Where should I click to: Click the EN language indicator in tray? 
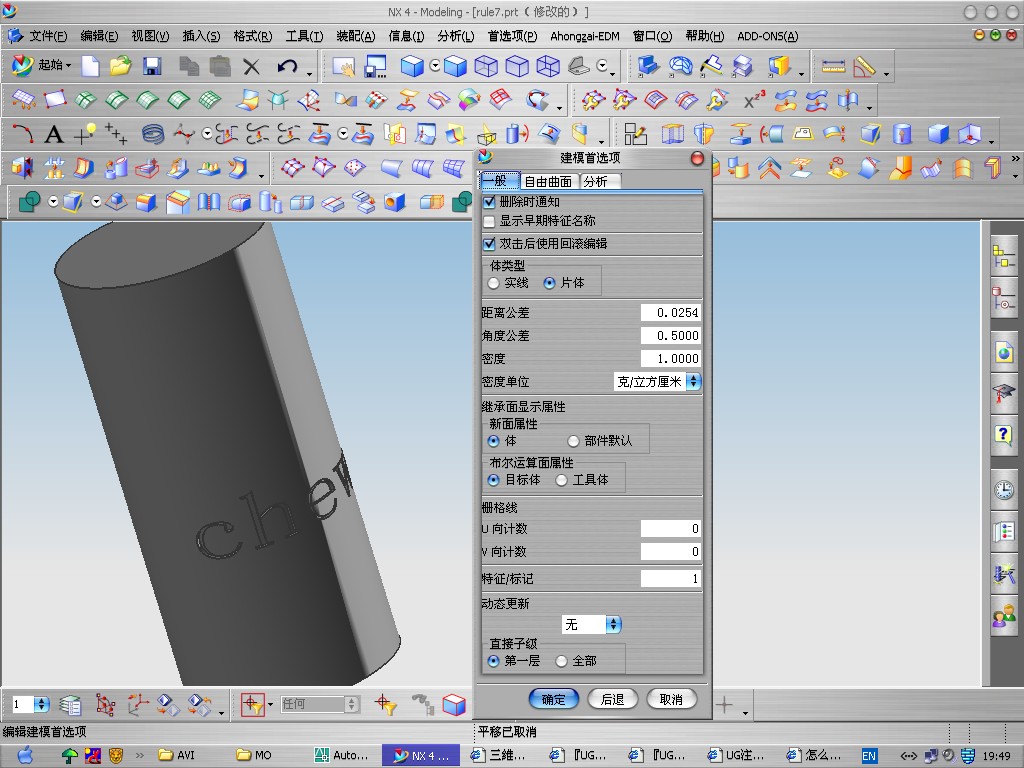[x=869, y=756]
